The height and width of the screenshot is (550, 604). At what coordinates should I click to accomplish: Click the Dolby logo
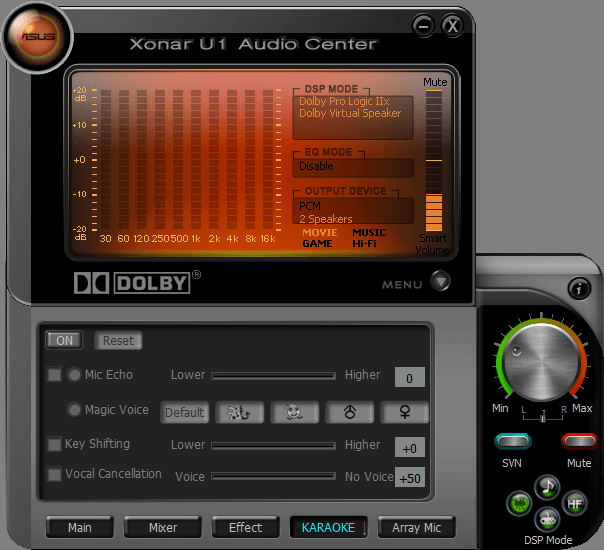click(137, 282)
